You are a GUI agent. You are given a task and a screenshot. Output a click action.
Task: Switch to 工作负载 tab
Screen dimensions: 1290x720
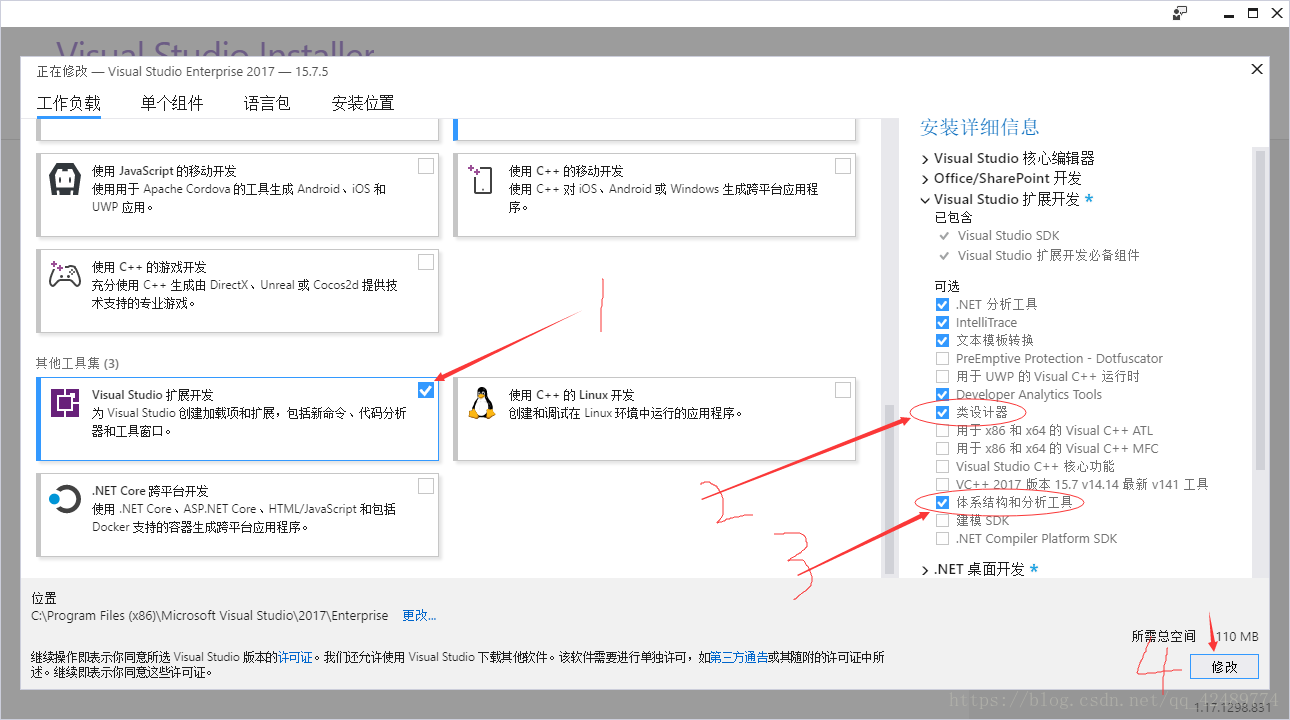(69, 103)
